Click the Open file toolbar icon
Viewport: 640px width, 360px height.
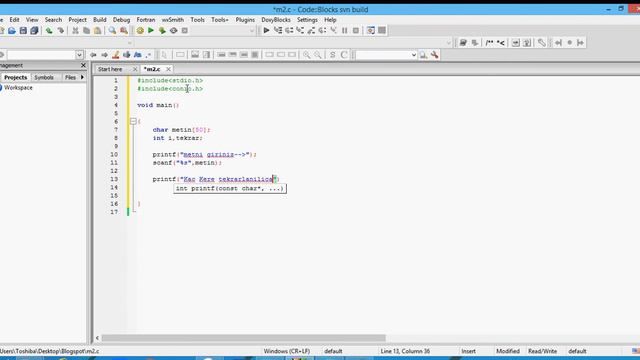pos(12,31)
